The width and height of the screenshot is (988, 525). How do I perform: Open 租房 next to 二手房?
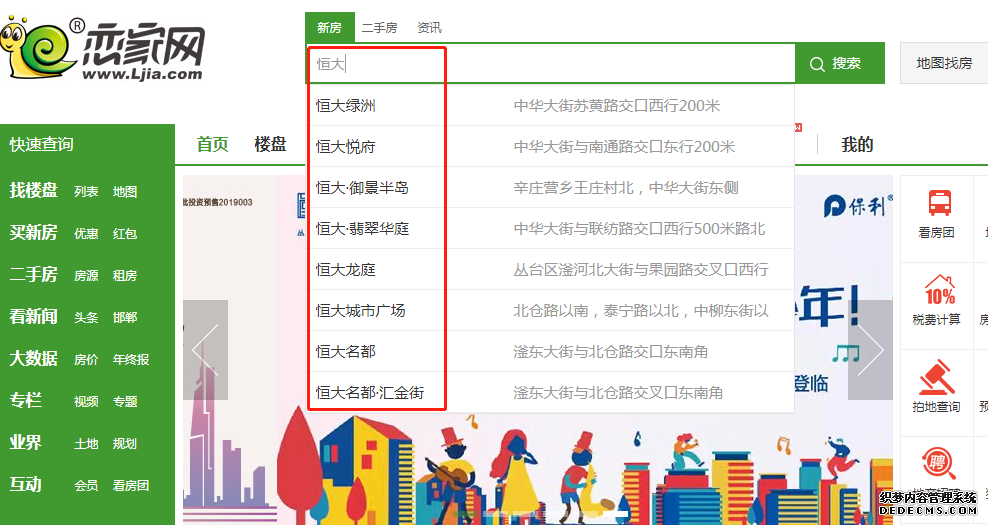tap(125, 275)
